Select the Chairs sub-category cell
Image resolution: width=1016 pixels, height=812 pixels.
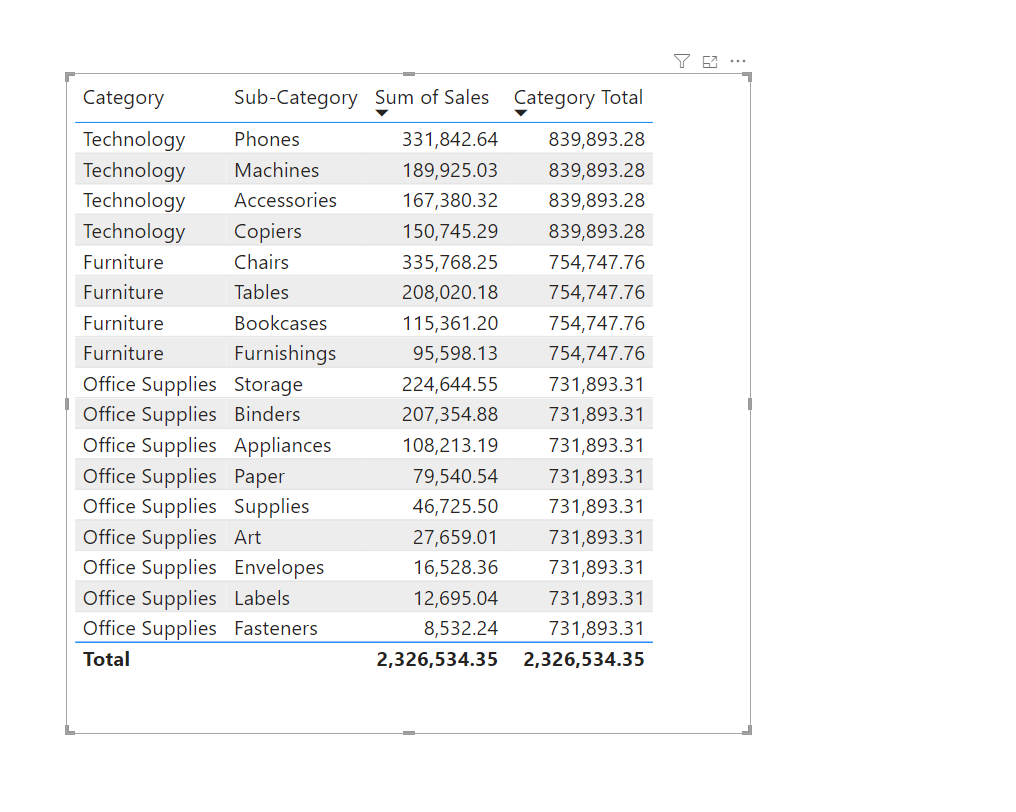click(x=261, y=262)
